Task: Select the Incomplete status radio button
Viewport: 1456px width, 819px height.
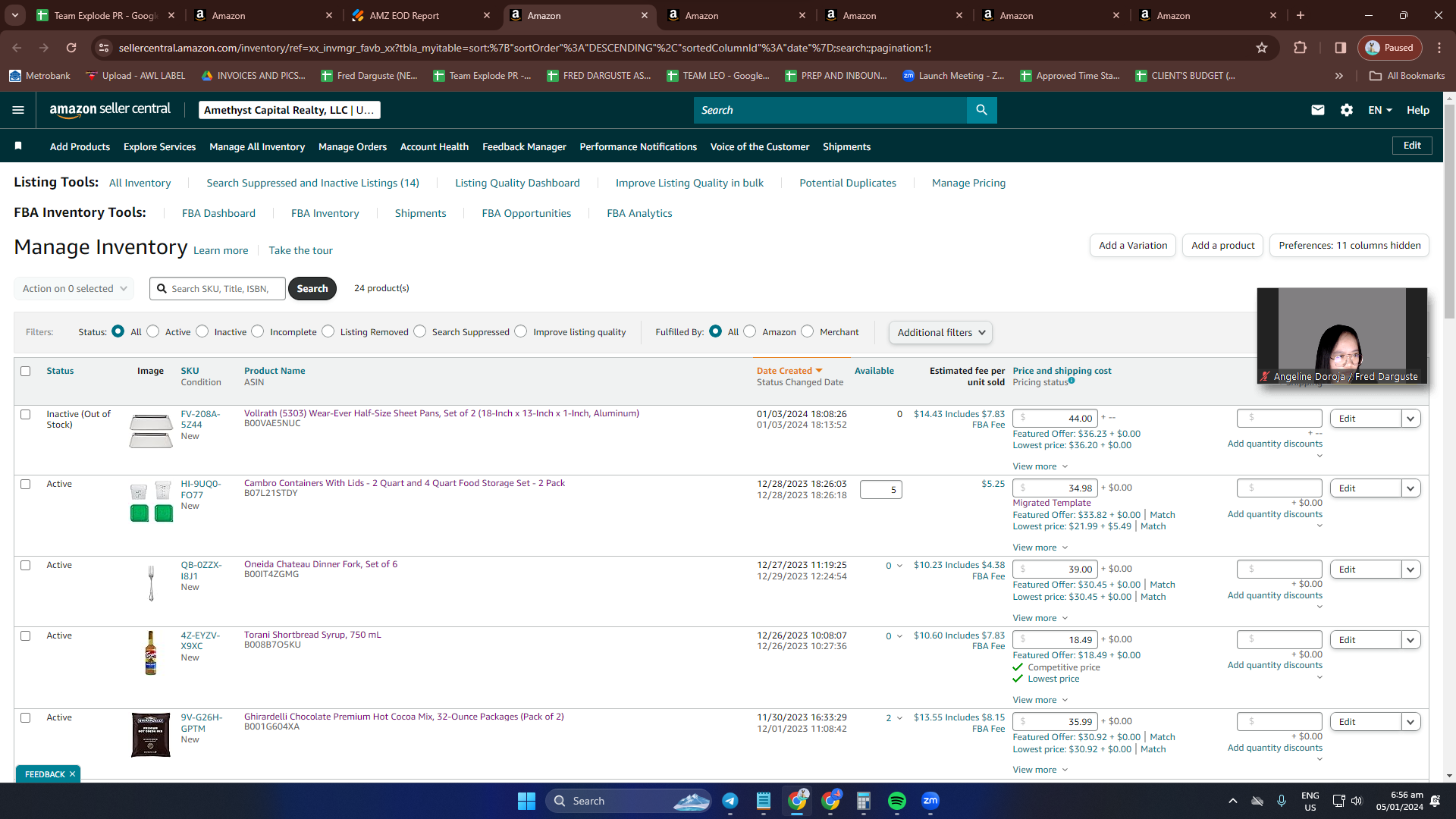Action: 258,331
